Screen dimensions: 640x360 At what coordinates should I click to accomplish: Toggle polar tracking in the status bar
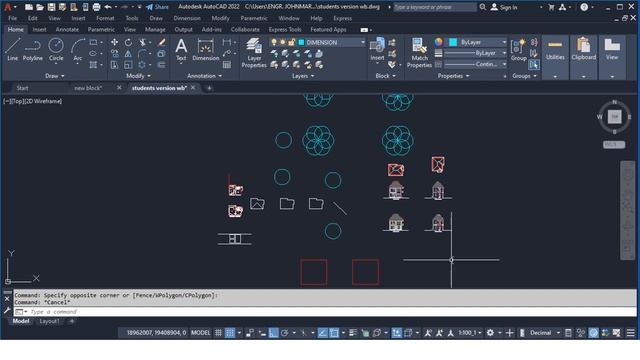(x=284, y=333)
